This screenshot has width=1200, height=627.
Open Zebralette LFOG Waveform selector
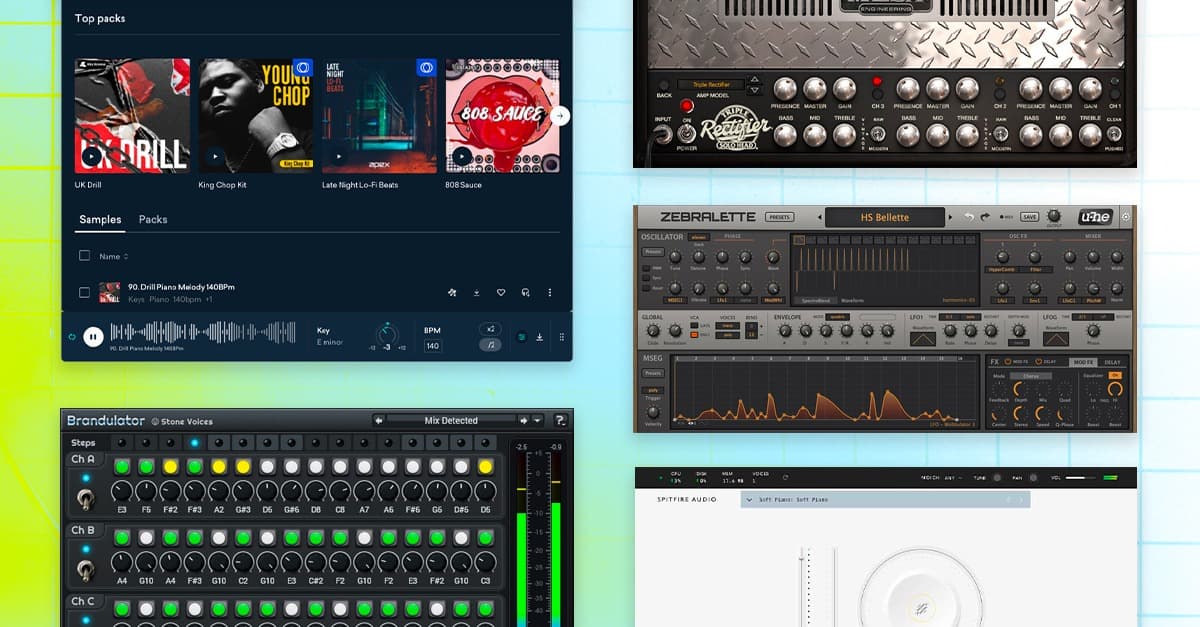point(1056,339)
